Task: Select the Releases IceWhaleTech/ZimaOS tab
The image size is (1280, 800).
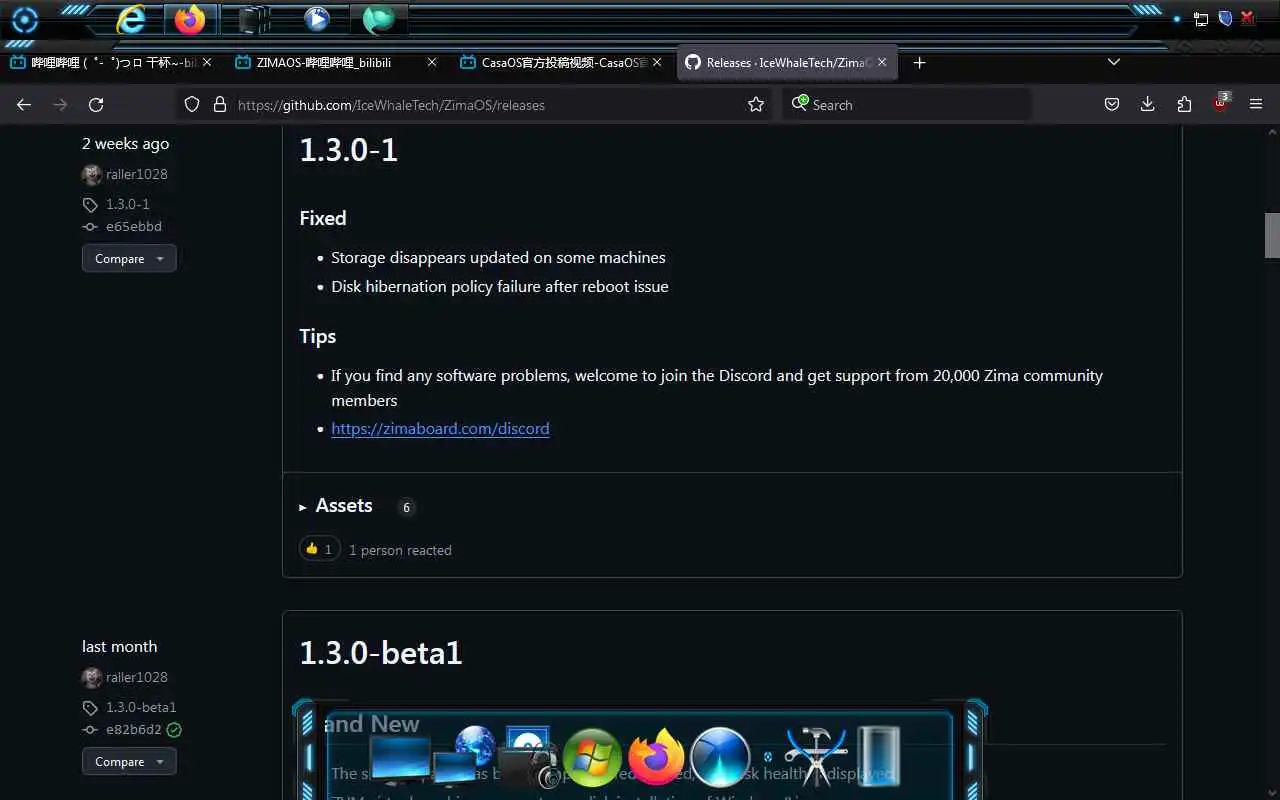Action: (787, 62)
